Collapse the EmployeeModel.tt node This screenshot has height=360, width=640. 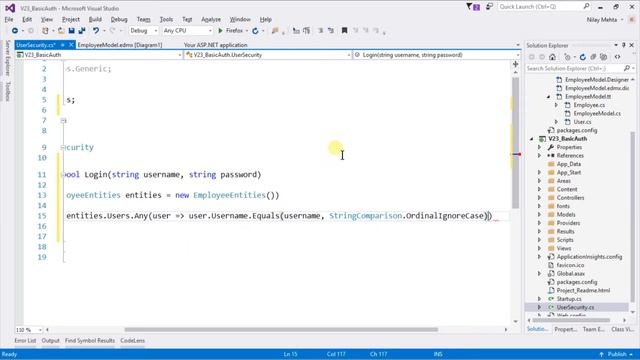point(548,97)
